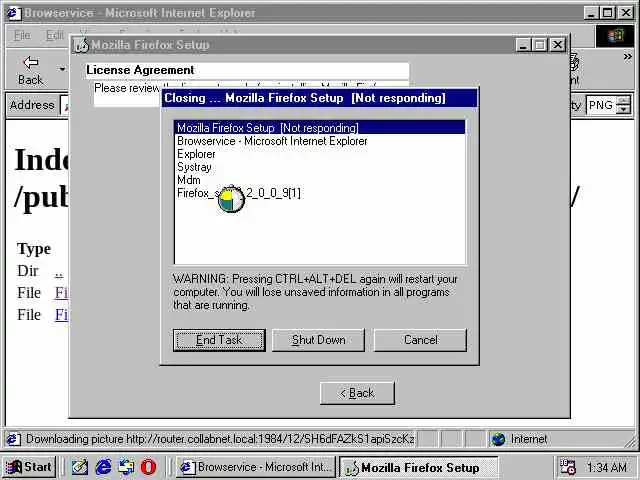The image size is (640, 480).
Task: Select the Explorer task in the list
Action: click(320, 154)
